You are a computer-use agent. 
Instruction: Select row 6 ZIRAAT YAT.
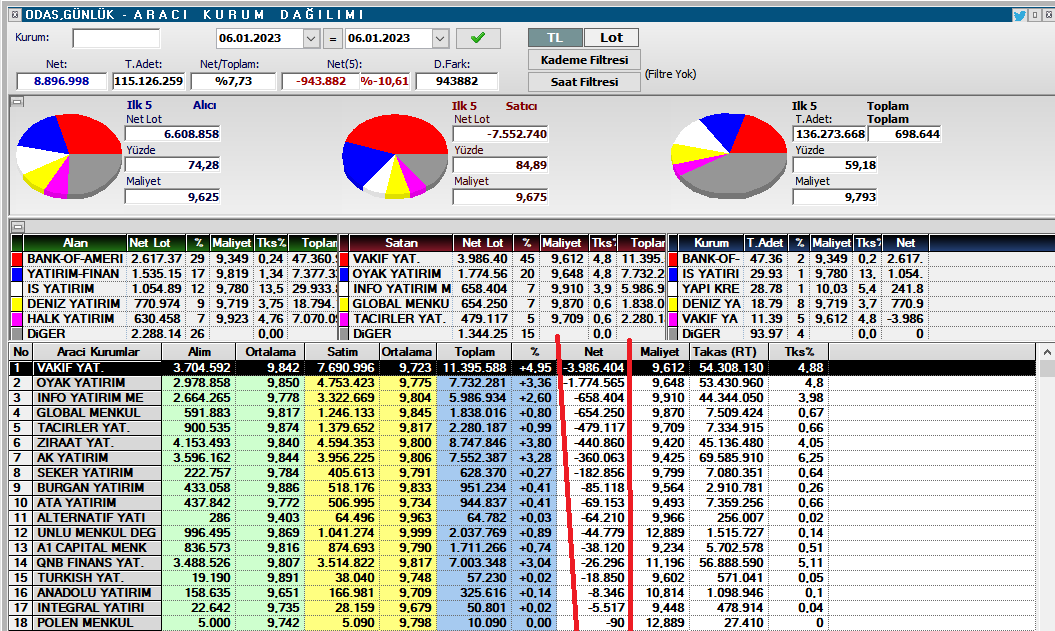[x=521, y=443]
